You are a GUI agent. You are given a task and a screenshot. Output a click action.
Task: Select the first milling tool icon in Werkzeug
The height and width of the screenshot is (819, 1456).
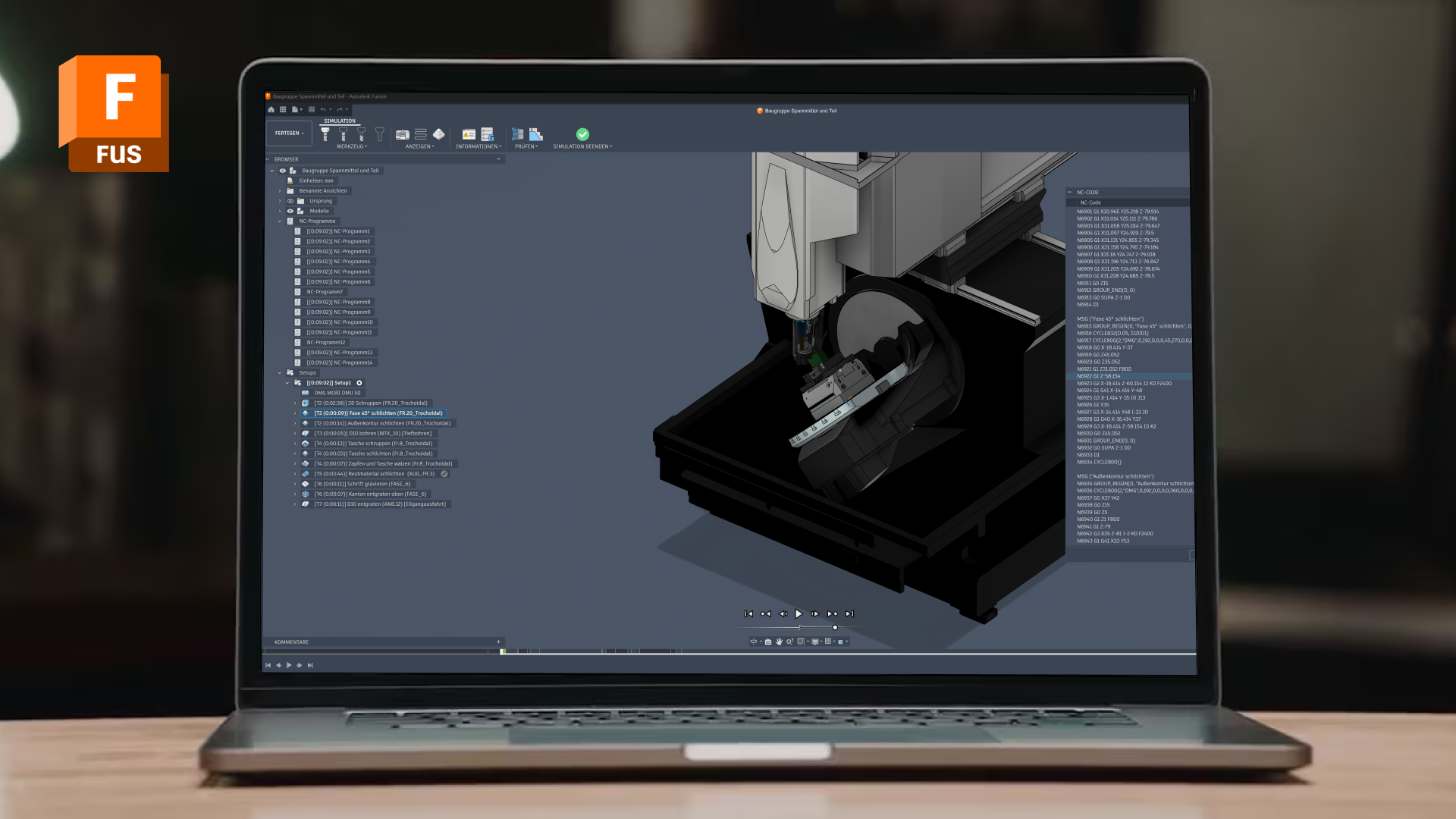click(325, 134)
